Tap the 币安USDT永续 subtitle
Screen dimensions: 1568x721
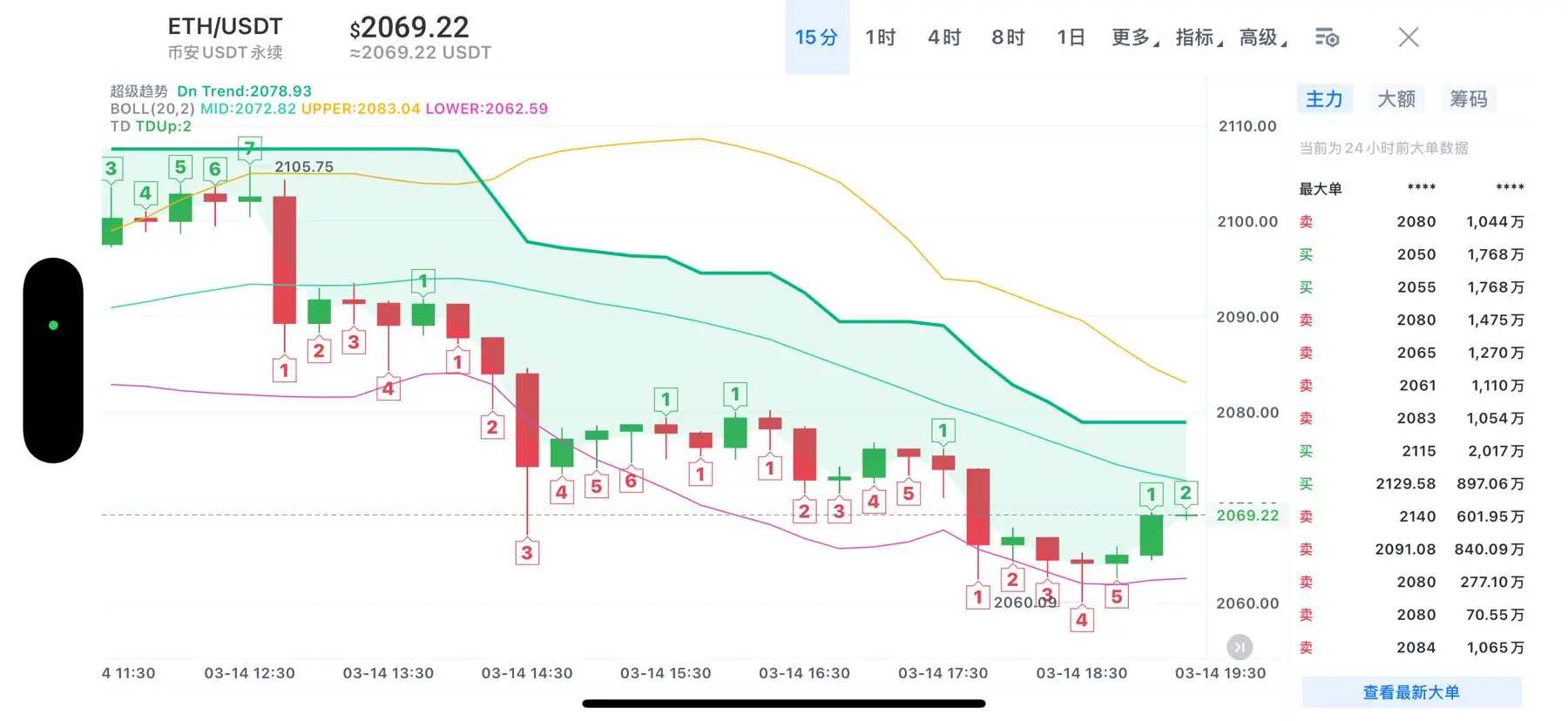[226, 52]
